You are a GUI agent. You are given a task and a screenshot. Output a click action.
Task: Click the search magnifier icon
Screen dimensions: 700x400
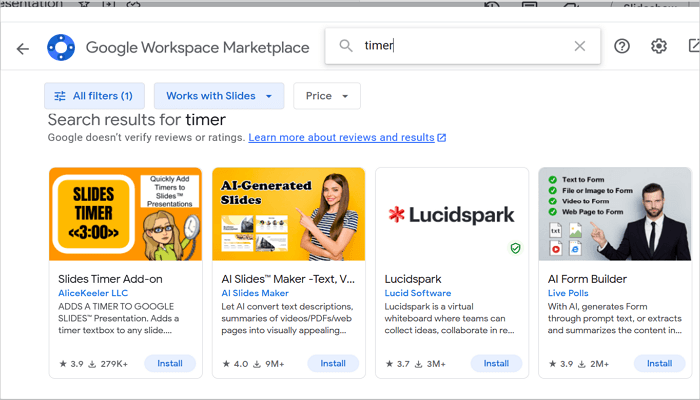click(x=346, y=46)
